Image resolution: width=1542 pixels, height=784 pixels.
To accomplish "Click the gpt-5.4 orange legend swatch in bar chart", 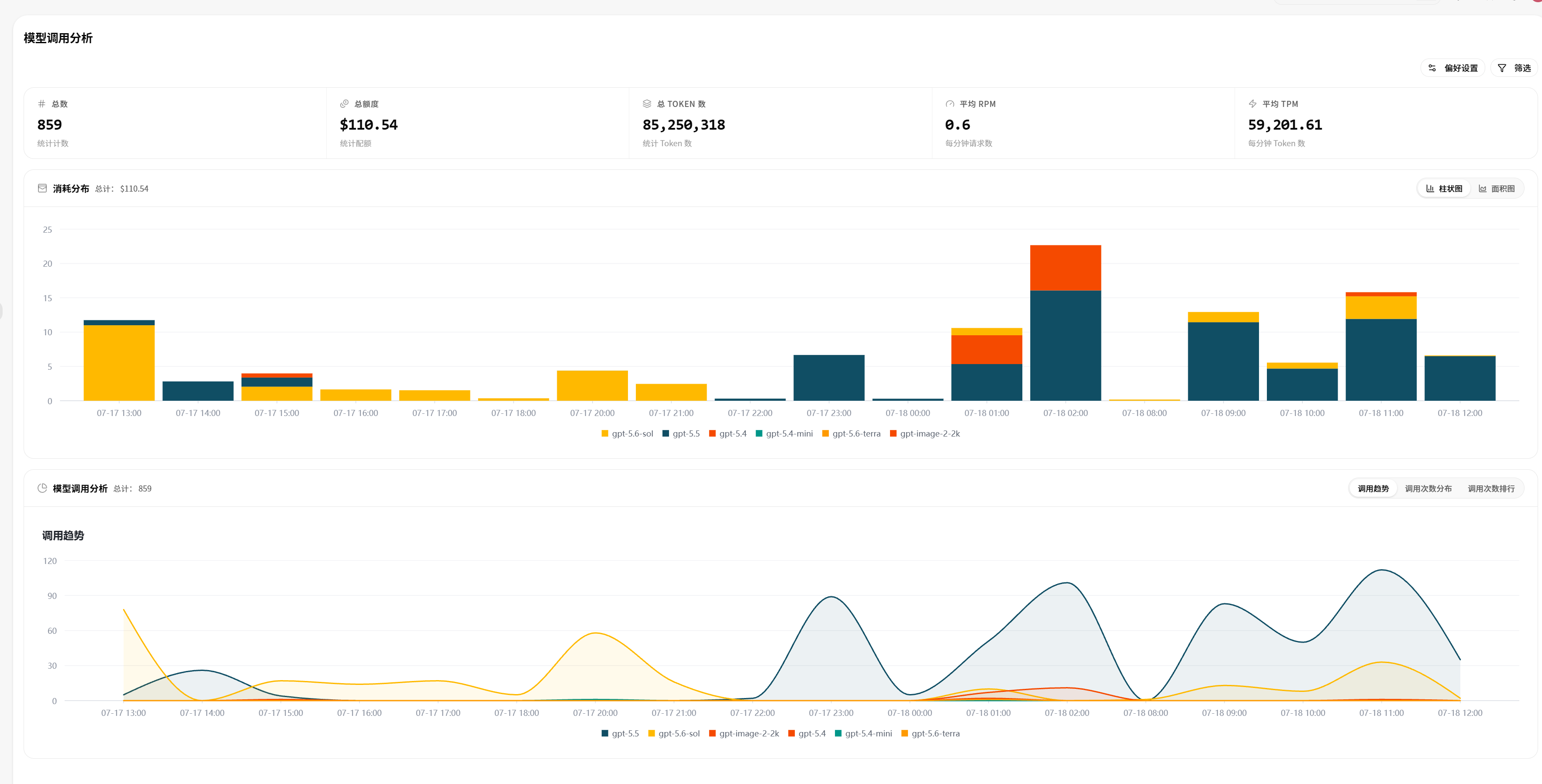I will tap(712, 434).
